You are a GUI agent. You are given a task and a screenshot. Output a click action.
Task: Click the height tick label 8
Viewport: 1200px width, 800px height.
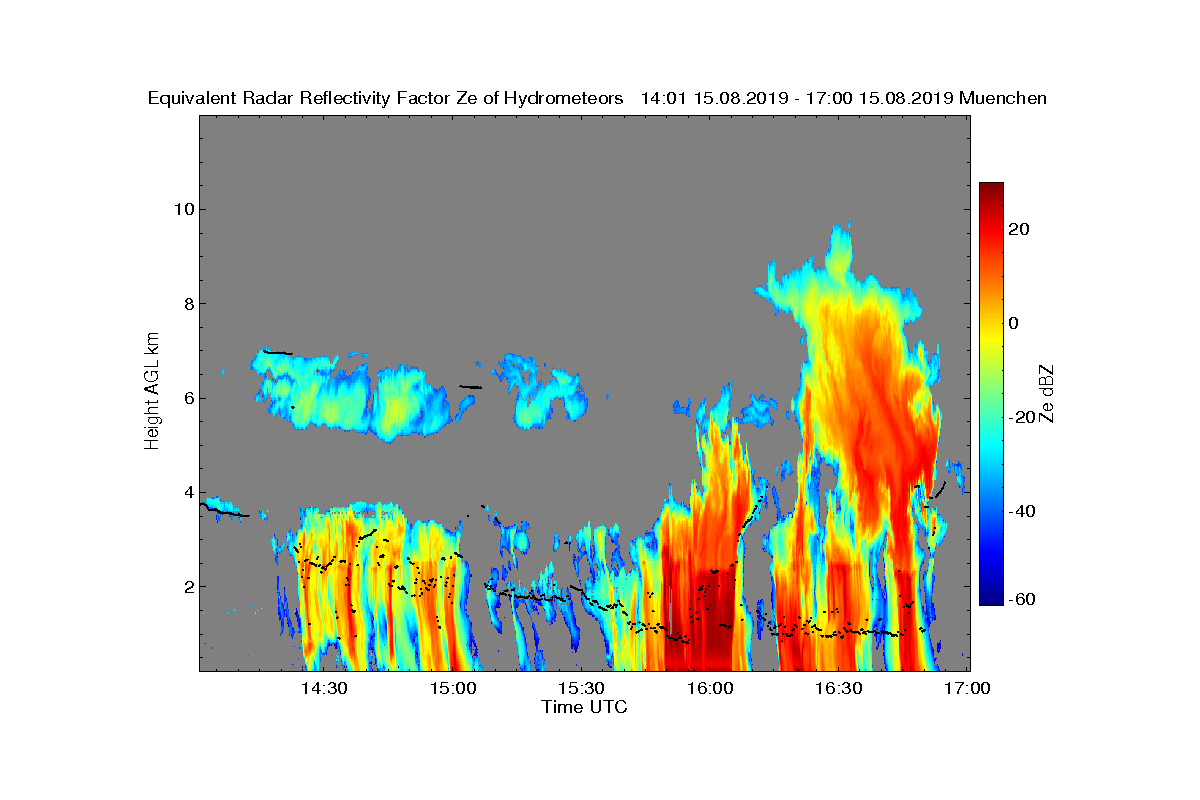tap(187, 304)
